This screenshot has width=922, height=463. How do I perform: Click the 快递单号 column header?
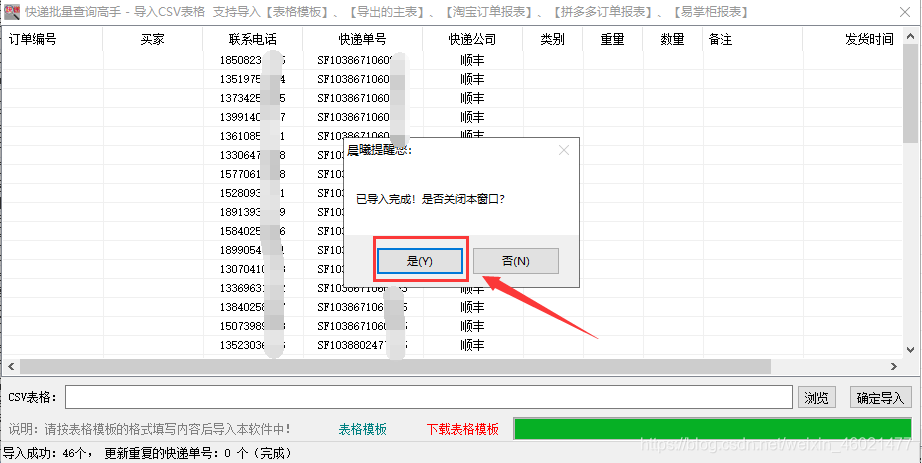[x=362, y=39]
